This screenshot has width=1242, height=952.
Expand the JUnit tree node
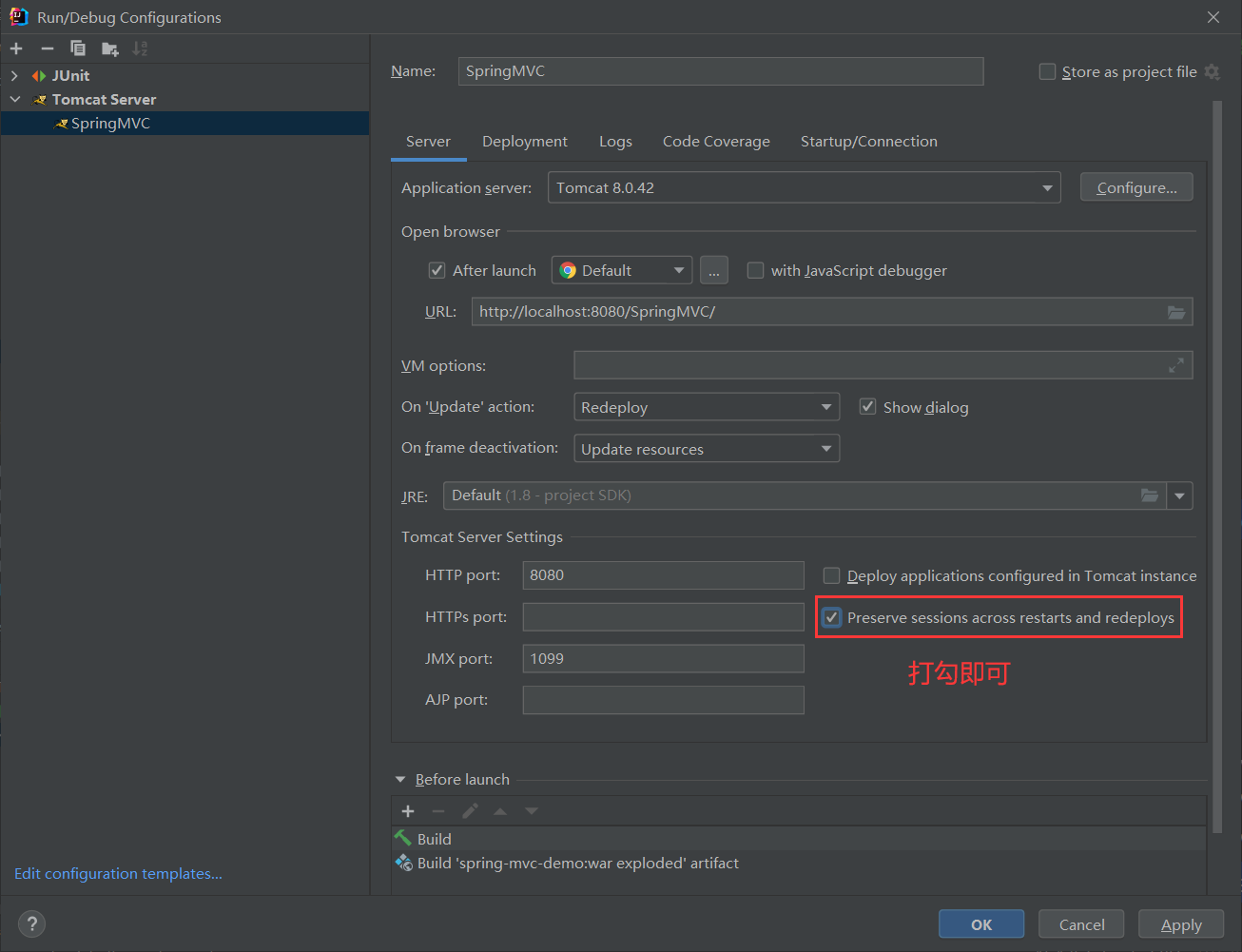pos(14,76)
